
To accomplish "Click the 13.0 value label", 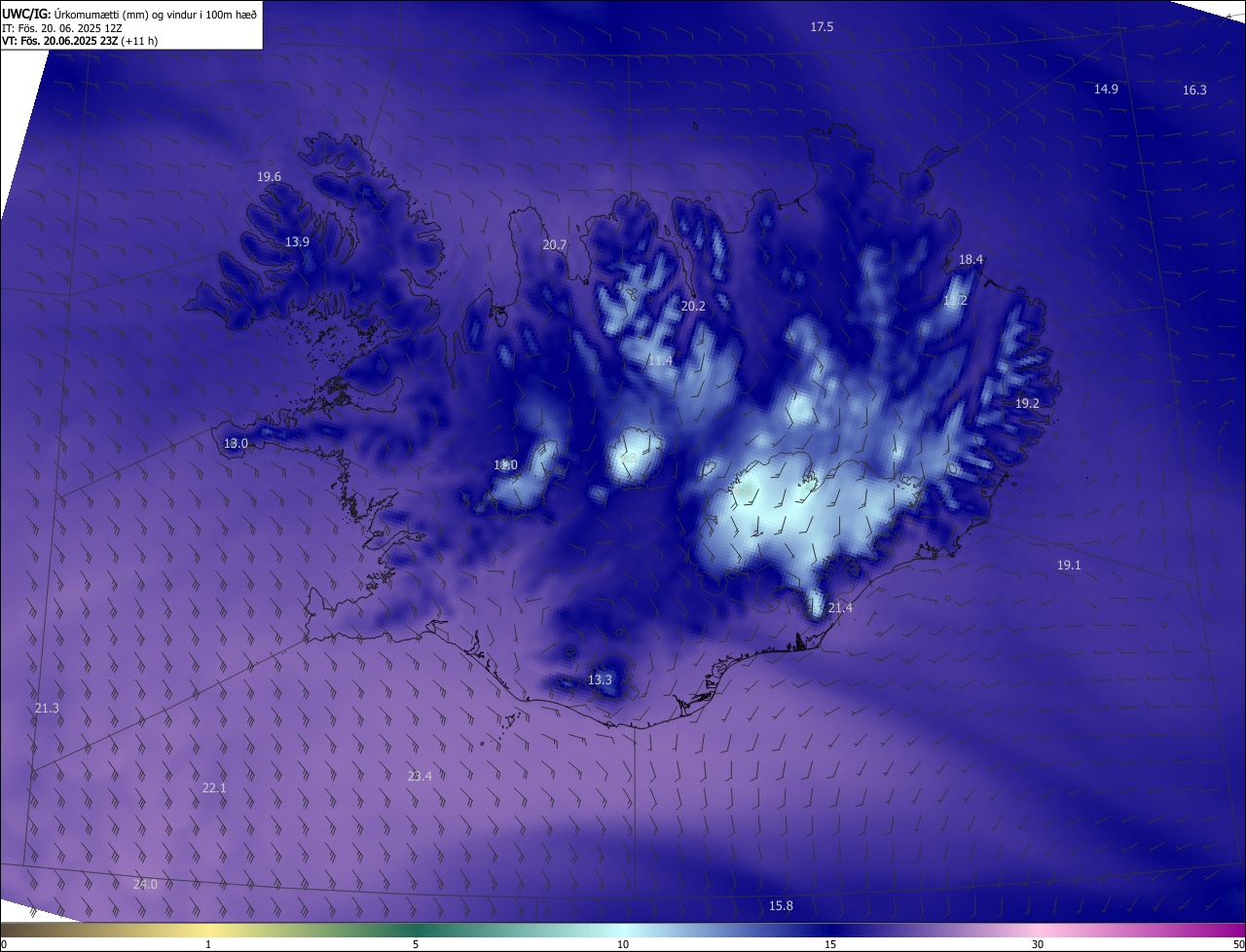I will tap(236, 443).
